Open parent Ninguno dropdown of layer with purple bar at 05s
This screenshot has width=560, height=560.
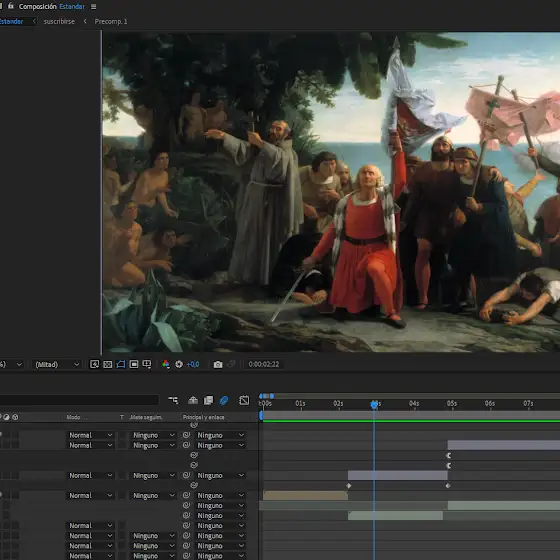(220, 445)
